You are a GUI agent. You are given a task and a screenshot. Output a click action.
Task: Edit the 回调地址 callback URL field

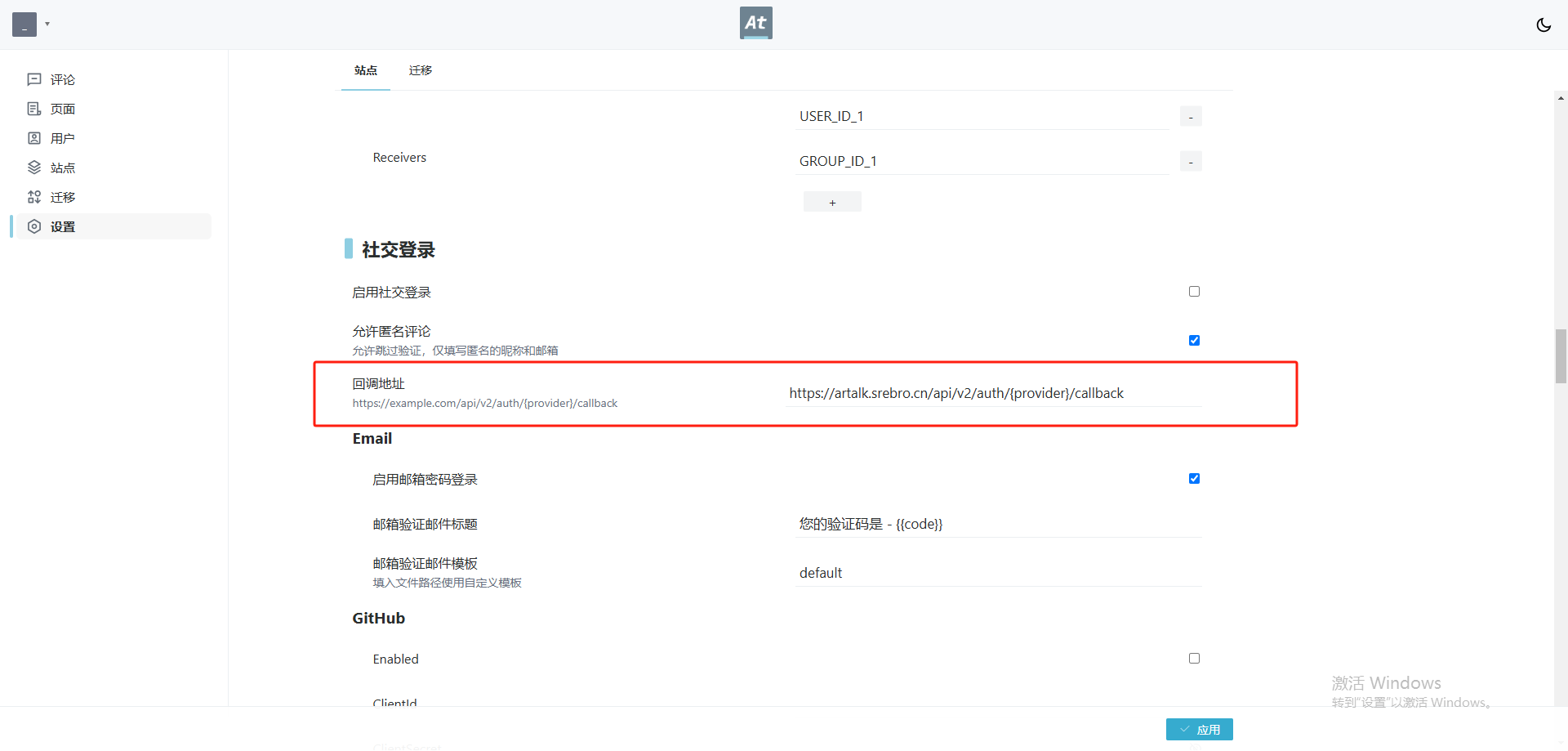pyautogui.click(x=993, y=393)
